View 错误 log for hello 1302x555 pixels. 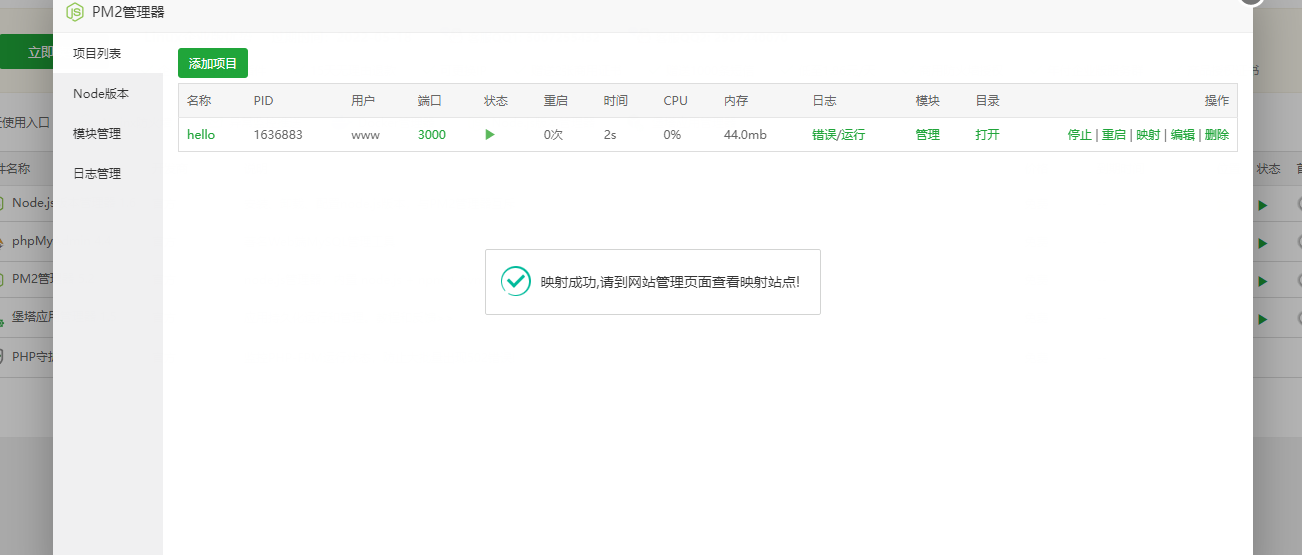[824, 134]
